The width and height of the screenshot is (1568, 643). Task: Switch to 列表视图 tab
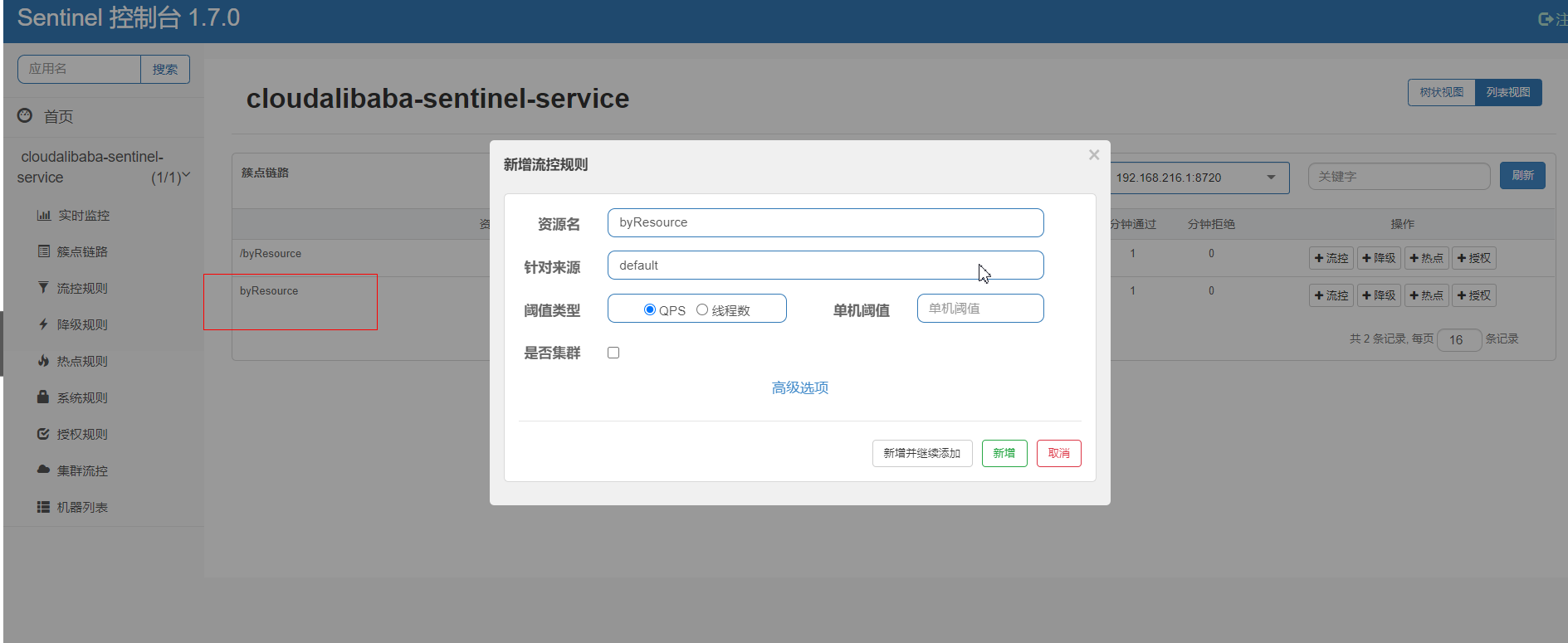pyautogui.click(x=1508, y=92)
